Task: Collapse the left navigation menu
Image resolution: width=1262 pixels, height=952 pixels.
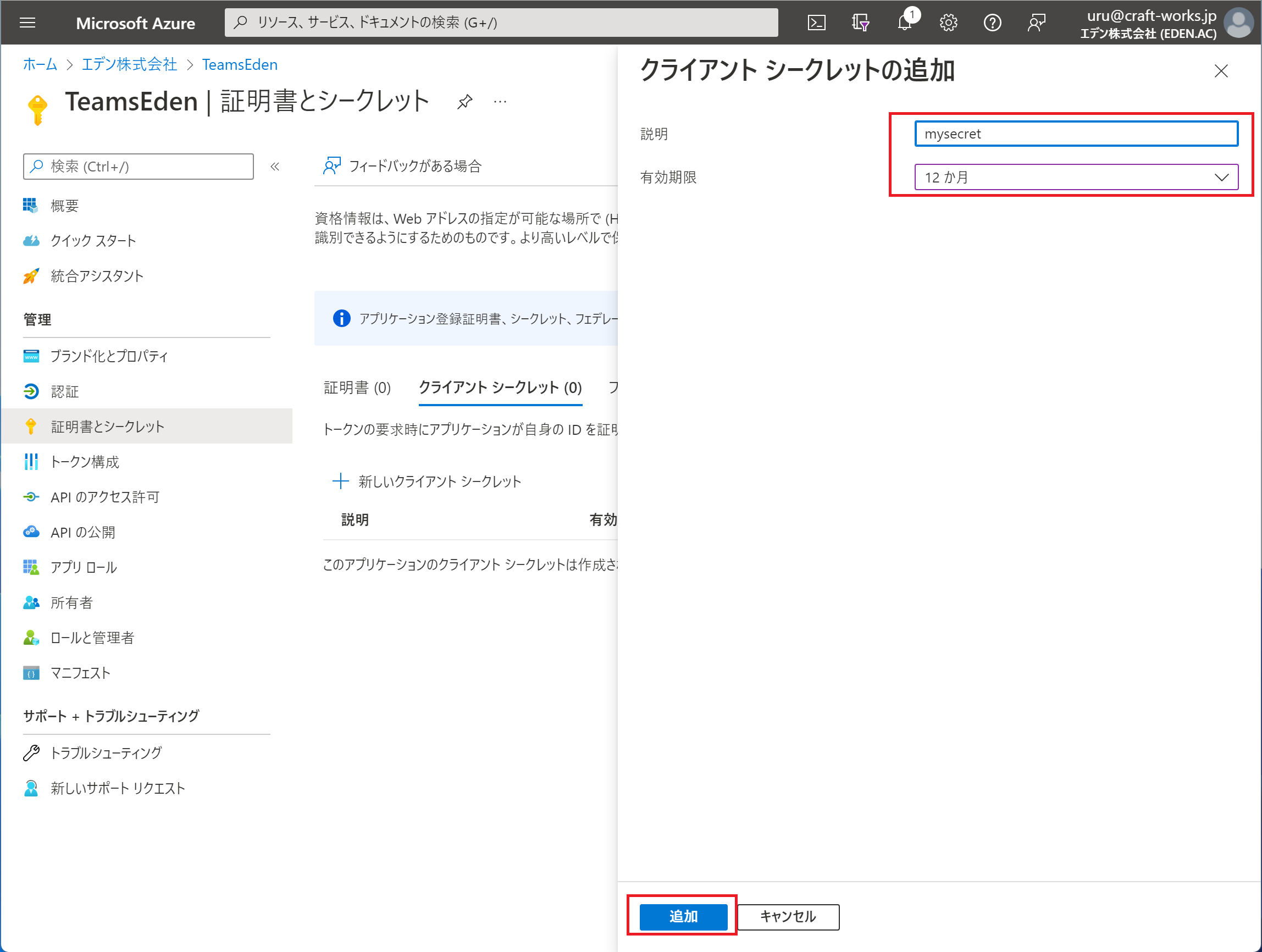Action: pos(275,167)
